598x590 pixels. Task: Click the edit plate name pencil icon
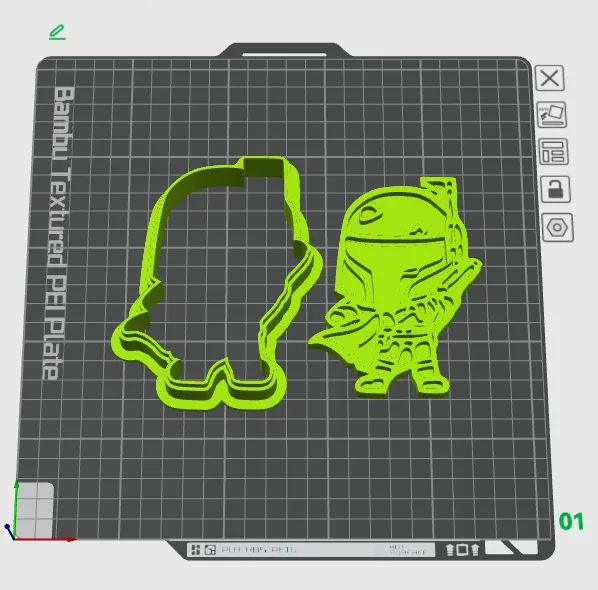[x=58, y=32]
